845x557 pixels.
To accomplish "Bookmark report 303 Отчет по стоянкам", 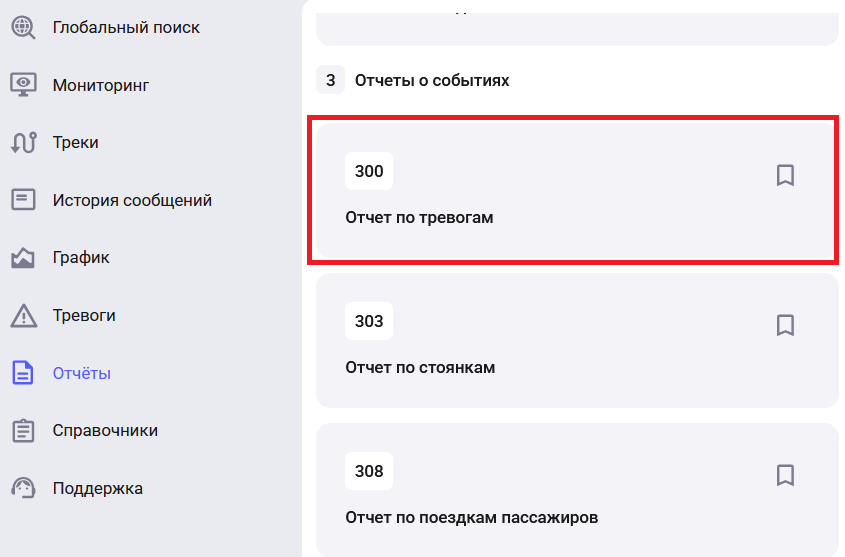I will (x=785, y=325).
